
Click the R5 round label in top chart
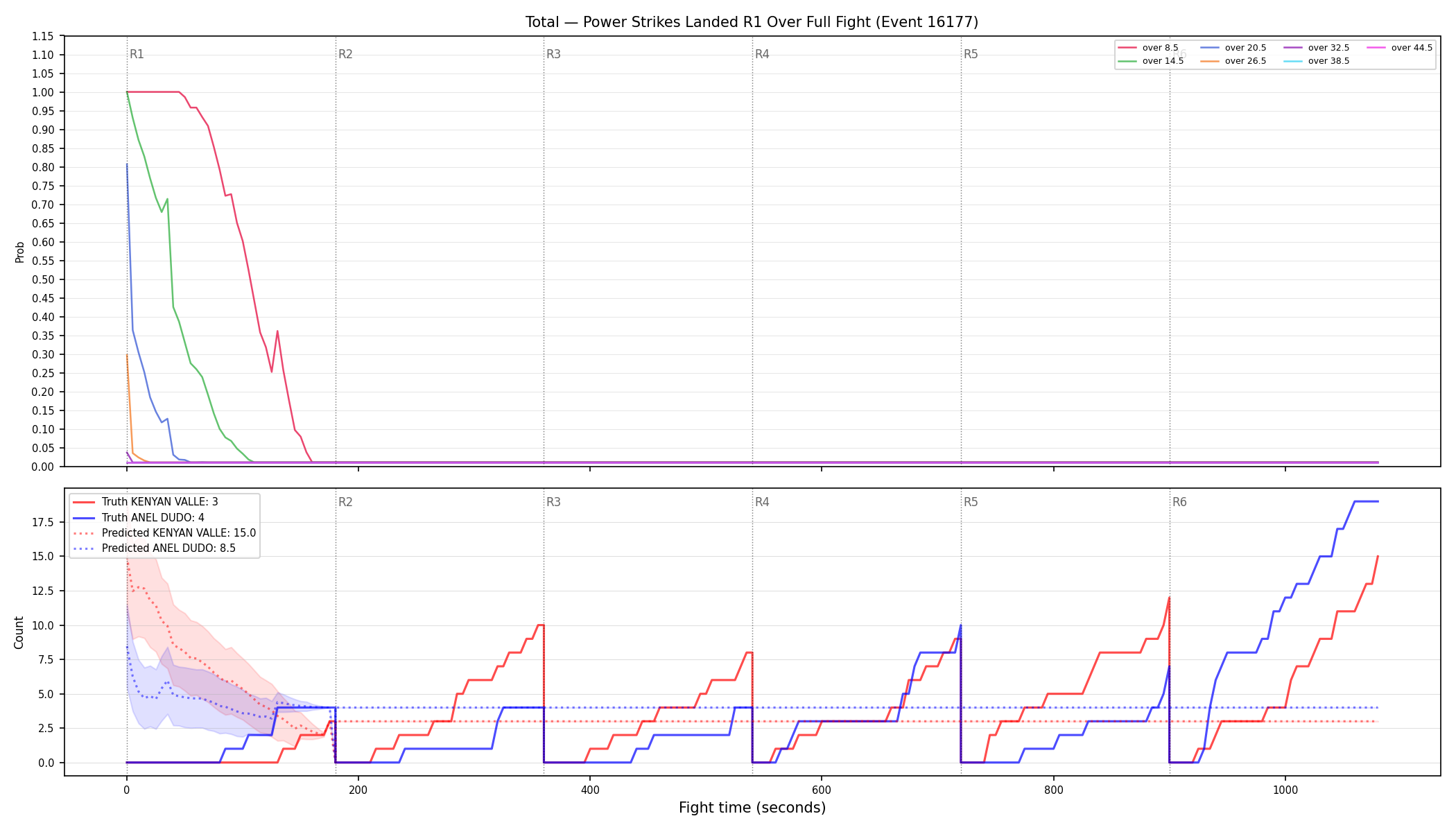[971, 54]
